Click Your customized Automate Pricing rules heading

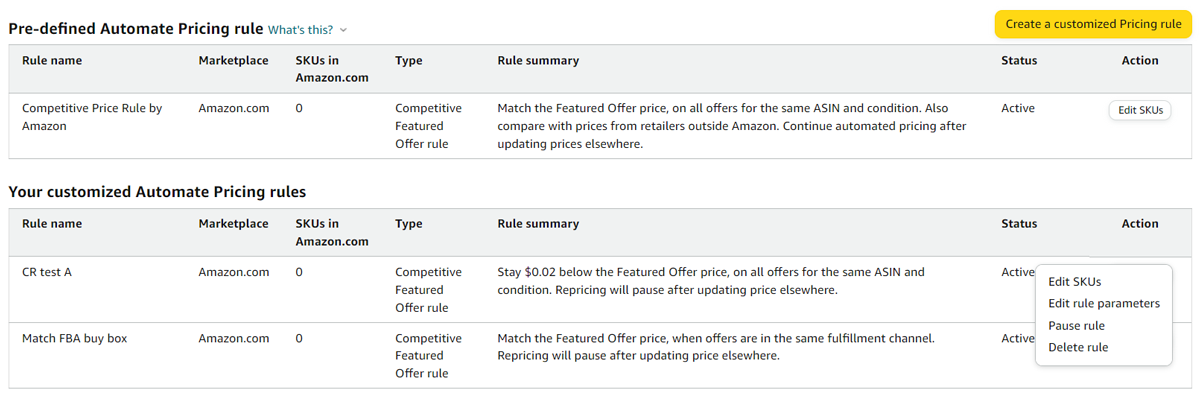click(157, 191)
